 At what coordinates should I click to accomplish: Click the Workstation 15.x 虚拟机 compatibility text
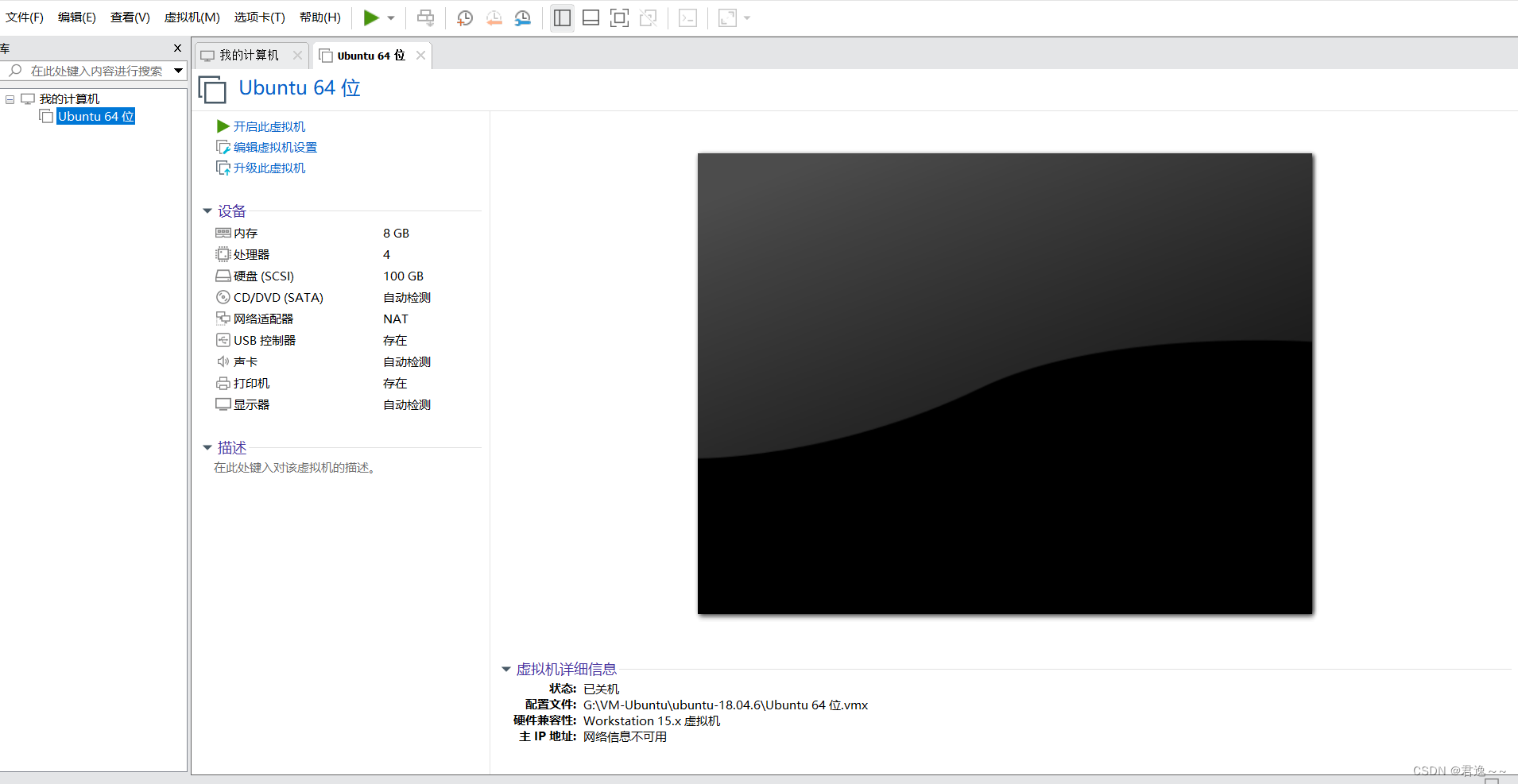pyautogui.click(x=652, y=721)
